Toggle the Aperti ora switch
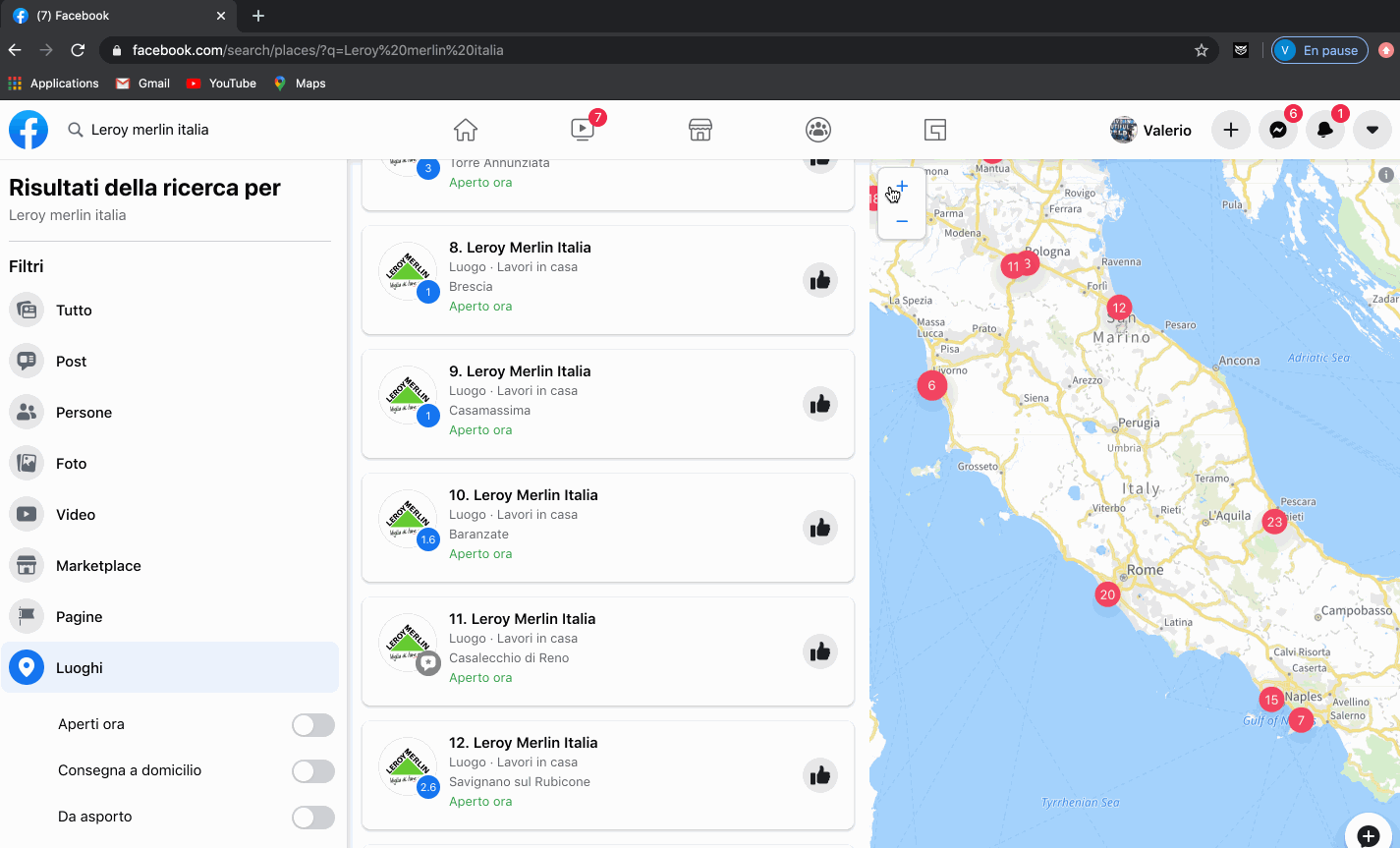The image size is (1400, 848). click(x=313, y=725)
